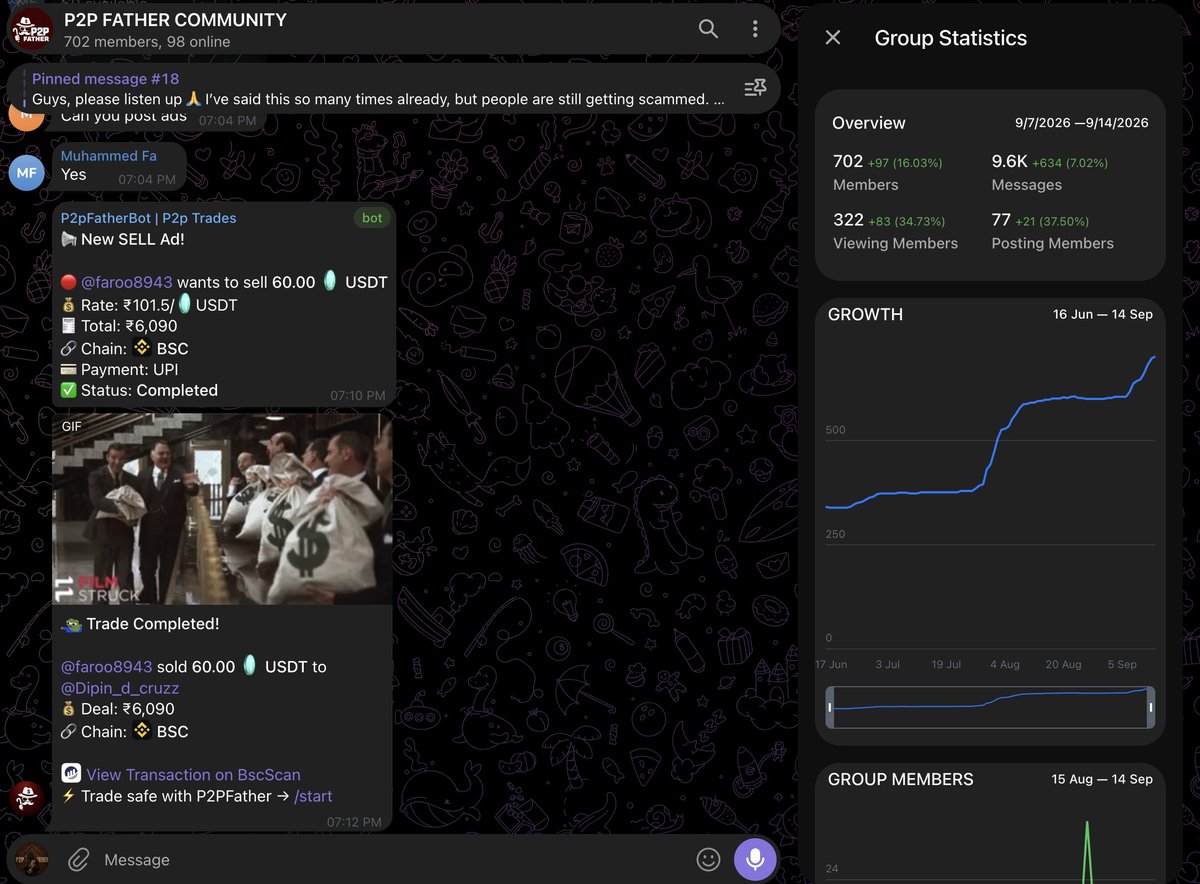The width and height of the screenshot is (1200, 884).
Task: Click the Deal: ₹6,090 line
Action: point(117,710)
